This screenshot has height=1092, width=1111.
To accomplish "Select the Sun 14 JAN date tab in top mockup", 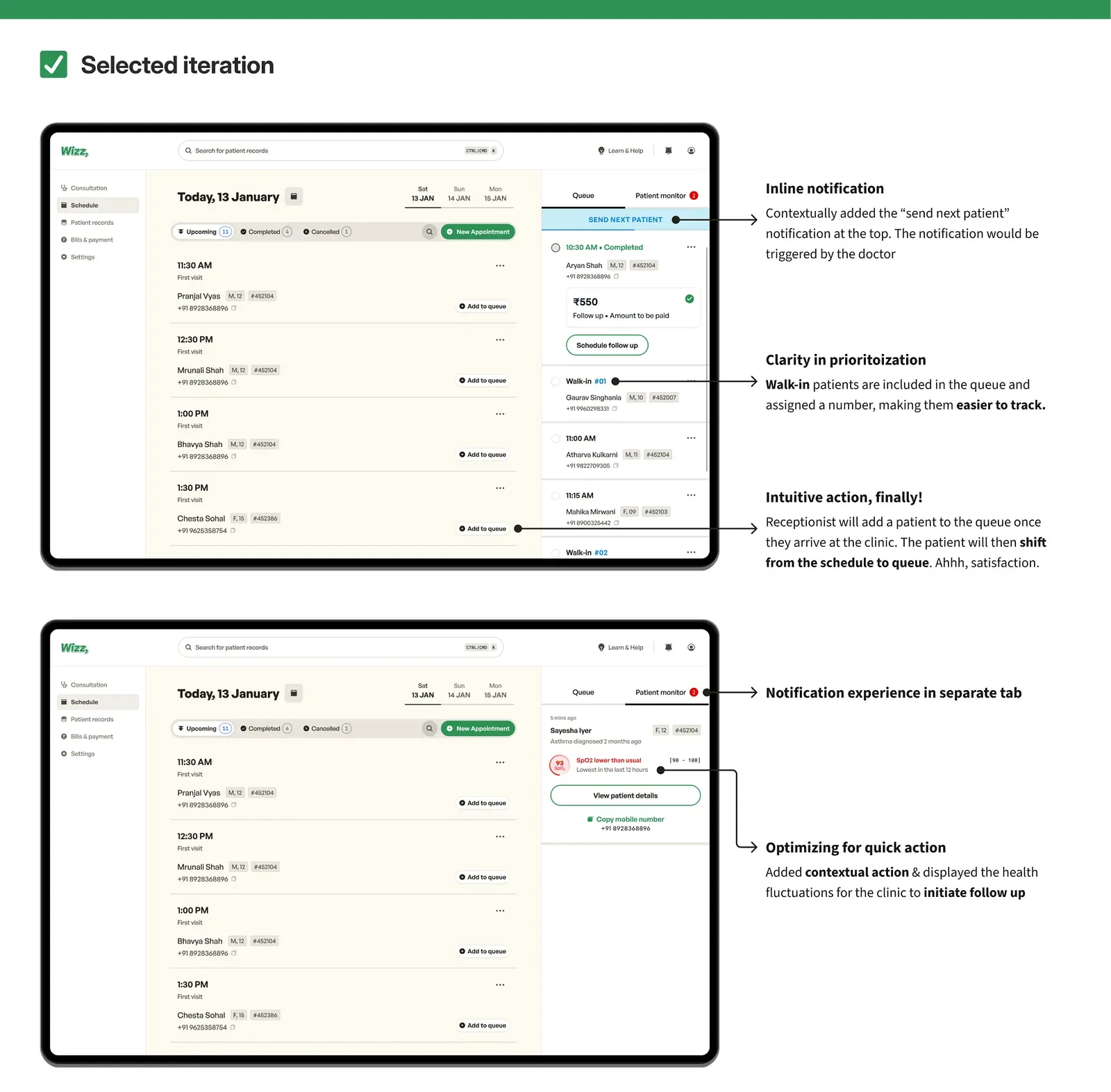I will pyautogui.click(x=459, y=194).
